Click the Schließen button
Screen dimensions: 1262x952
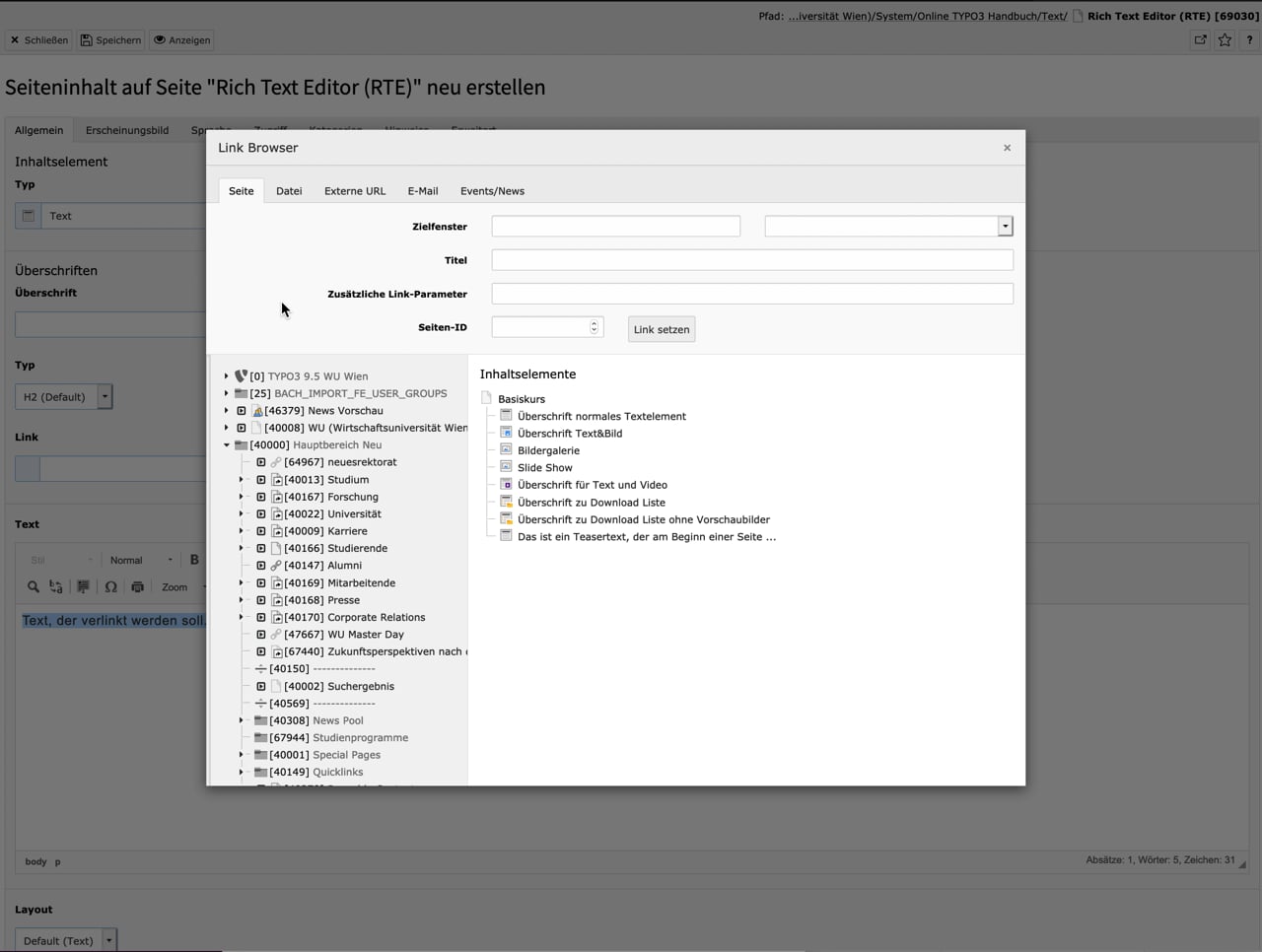click(x=39, y=40)
